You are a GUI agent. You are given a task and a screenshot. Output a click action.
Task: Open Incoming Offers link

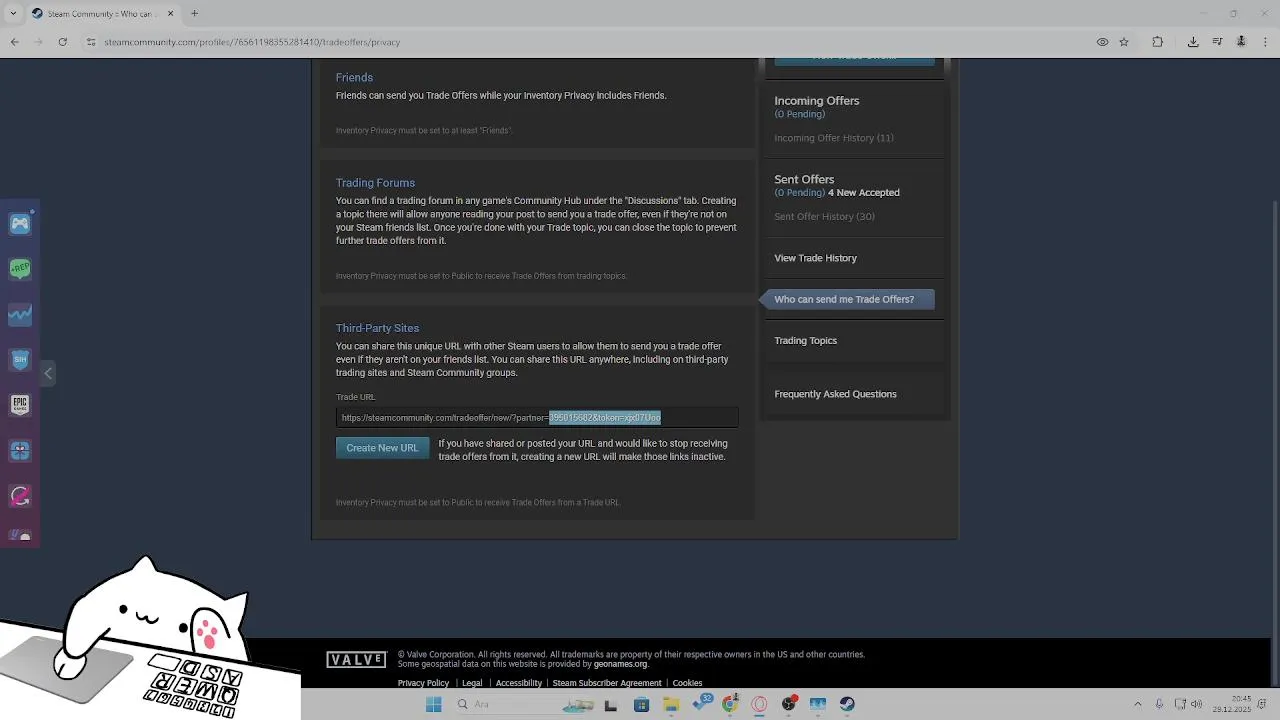click(x=816, y=101)
